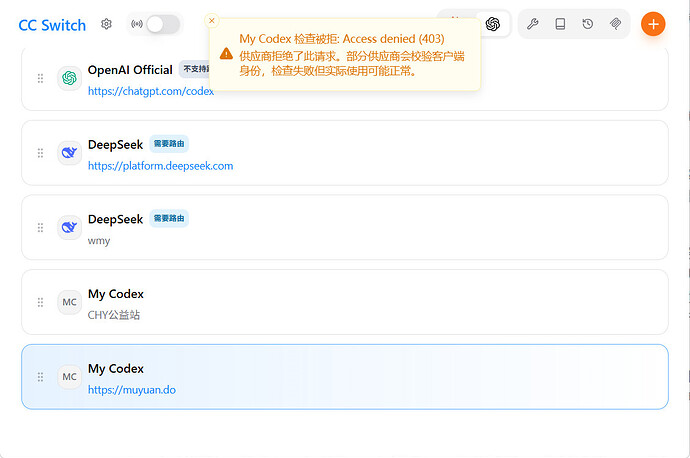
Task: Click MC avatar in muyuan.do card
Action: pyautogui.click(x=70, y=377)
